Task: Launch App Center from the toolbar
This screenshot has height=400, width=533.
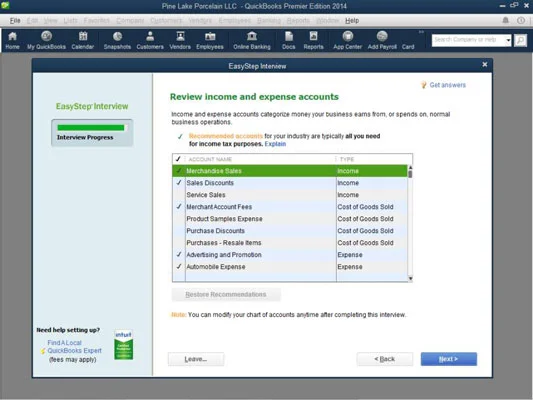Action: [x=347, y=40]
